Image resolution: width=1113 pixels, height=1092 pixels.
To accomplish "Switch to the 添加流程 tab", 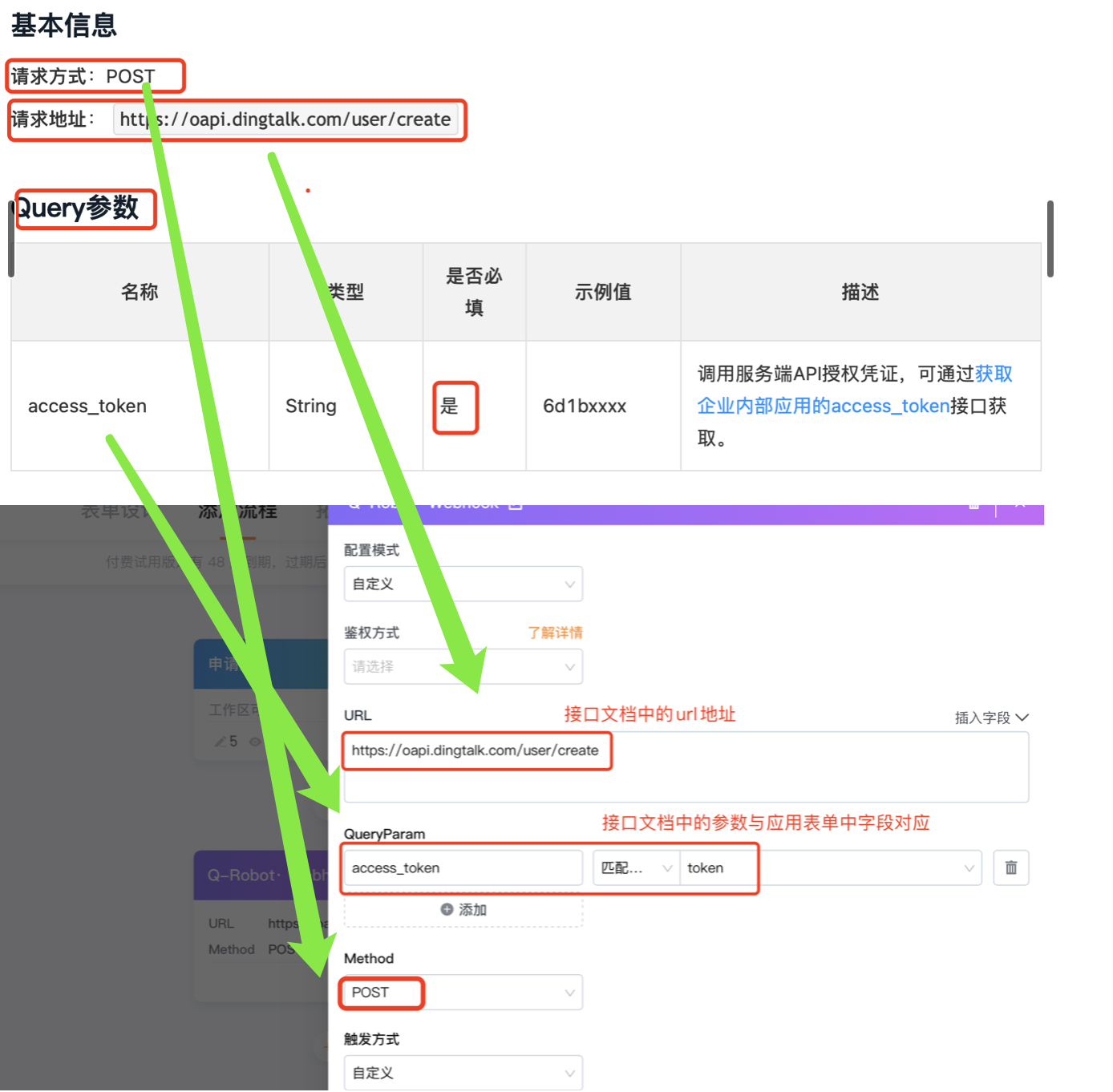I will 238,512.
